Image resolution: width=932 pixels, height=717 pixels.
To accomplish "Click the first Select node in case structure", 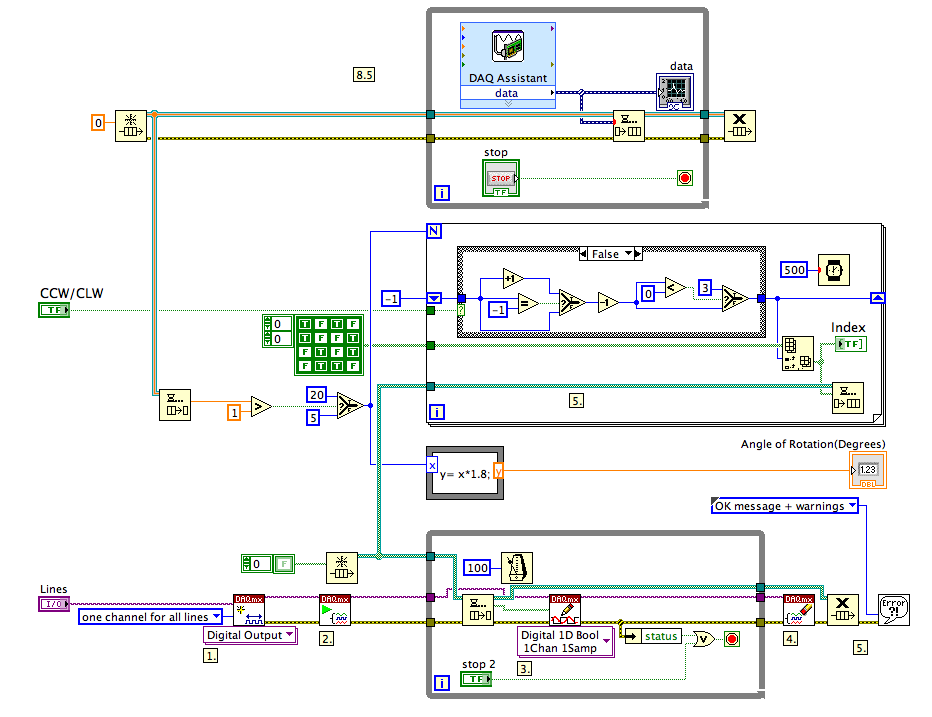I will pyautogui.click(x=572, y=303).
